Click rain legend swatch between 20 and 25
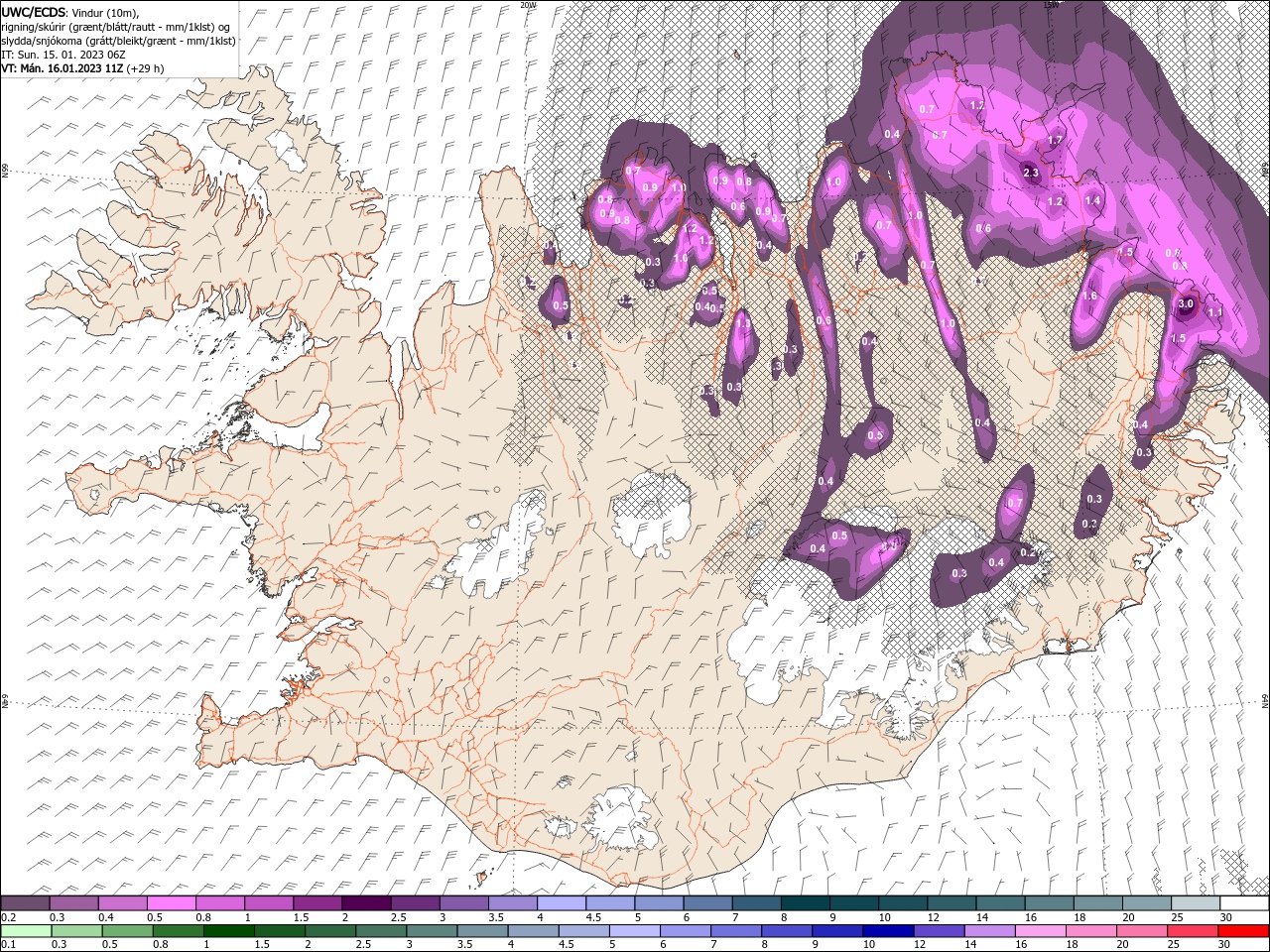Screen dimensions: 1270x952 click(1141, 931)
